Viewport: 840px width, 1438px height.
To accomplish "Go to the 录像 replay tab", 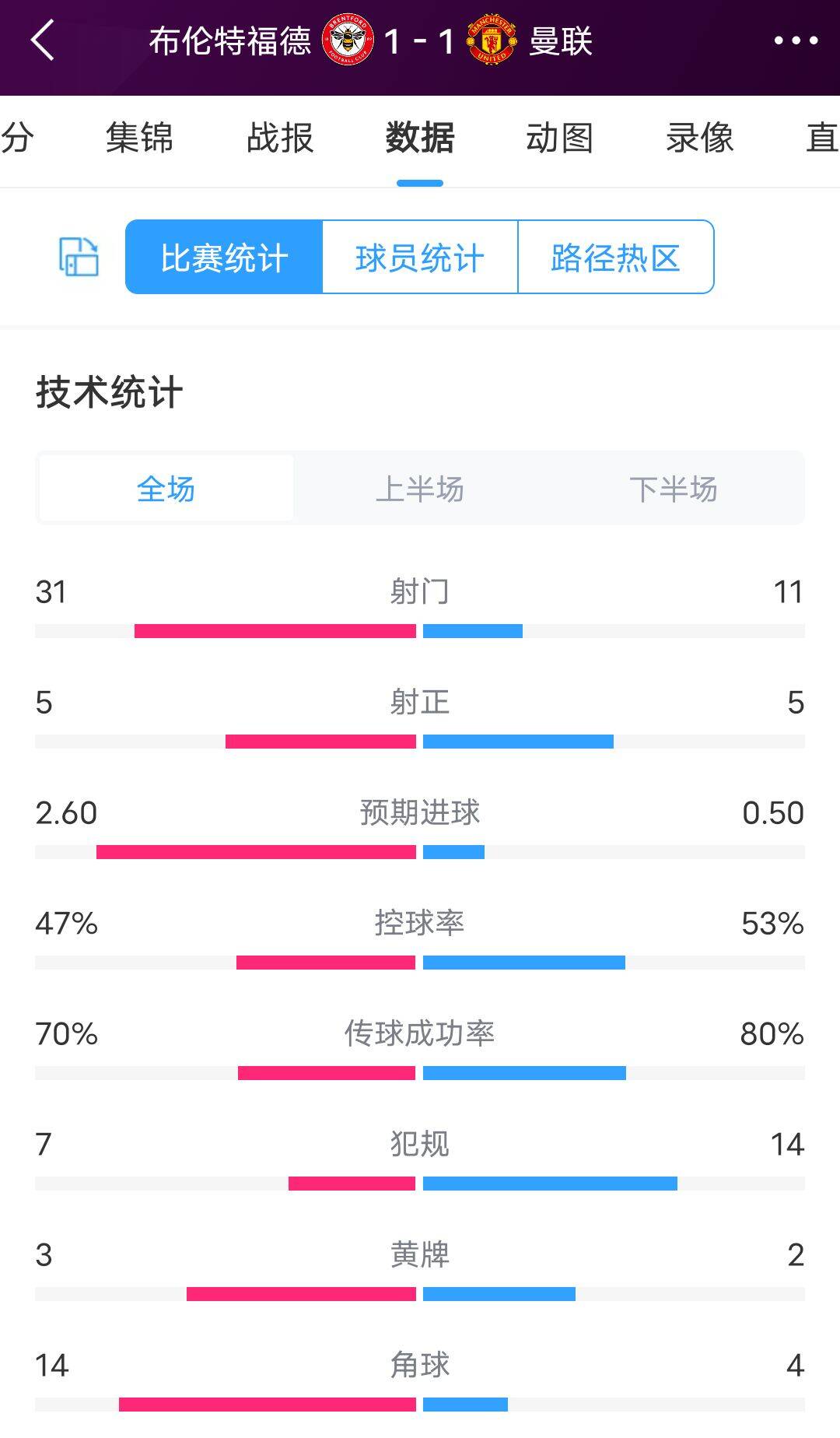I will 699,139.
